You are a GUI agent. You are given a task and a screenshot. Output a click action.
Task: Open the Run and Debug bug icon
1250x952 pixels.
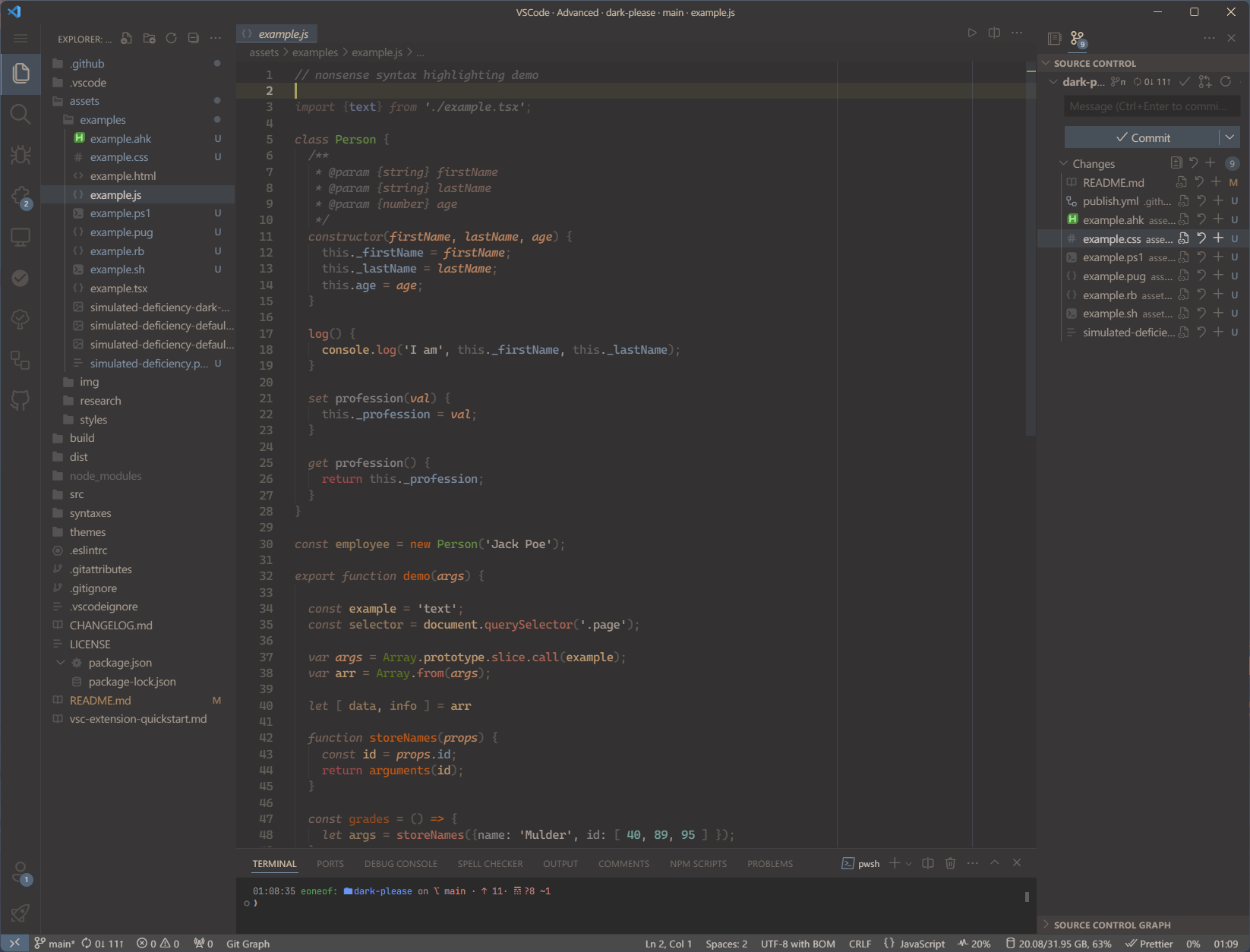21,155
